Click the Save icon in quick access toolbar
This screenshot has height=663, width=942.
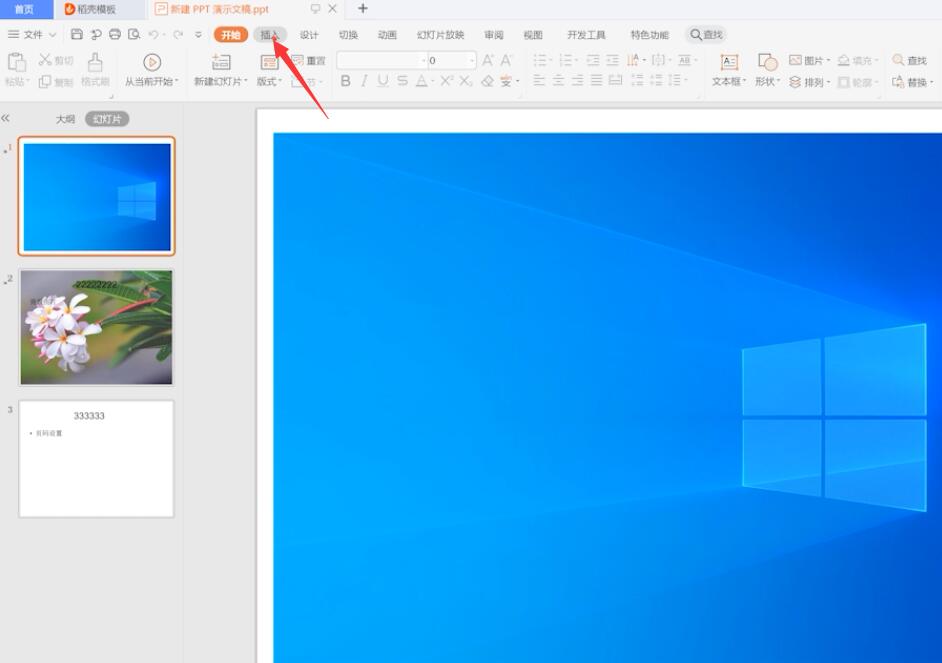77,34
